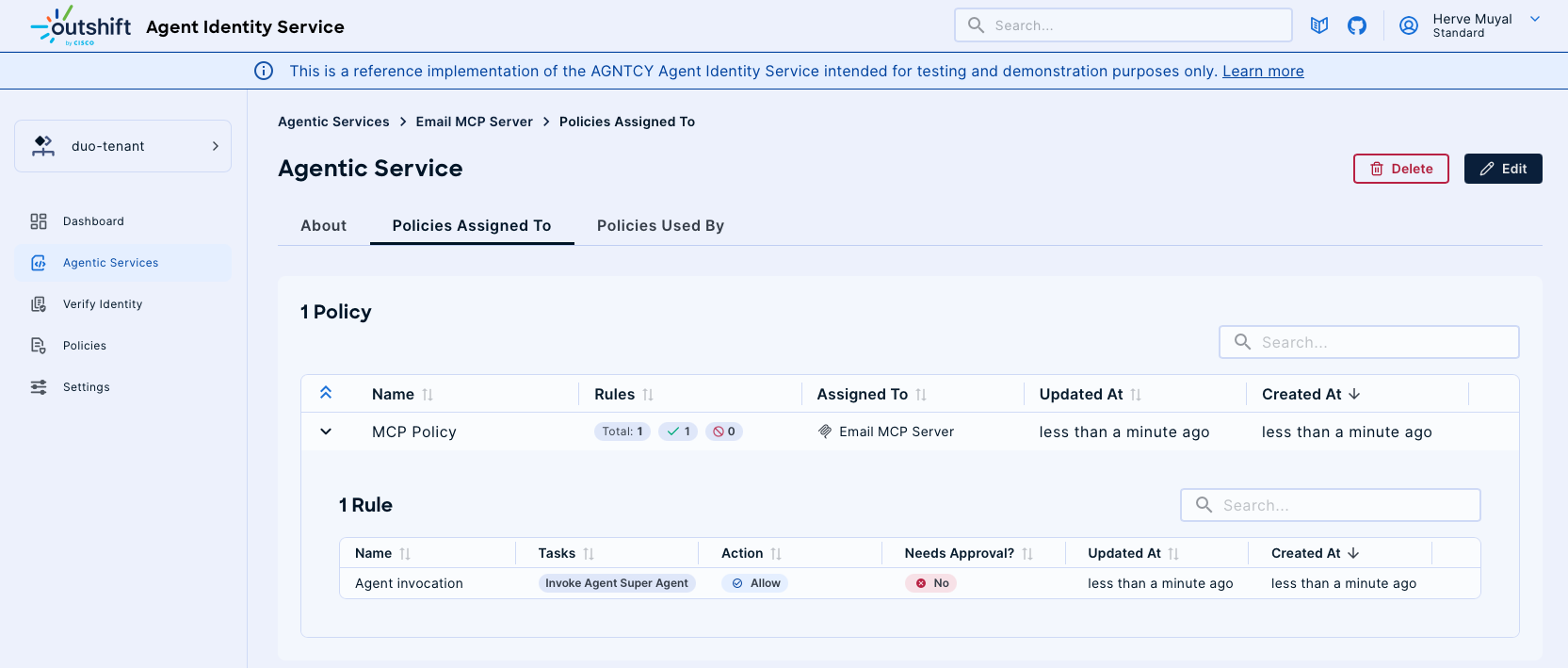Open the documentation book icon in header
The width and height of the screenshot is (1568, 668).
click(1319, 25)
